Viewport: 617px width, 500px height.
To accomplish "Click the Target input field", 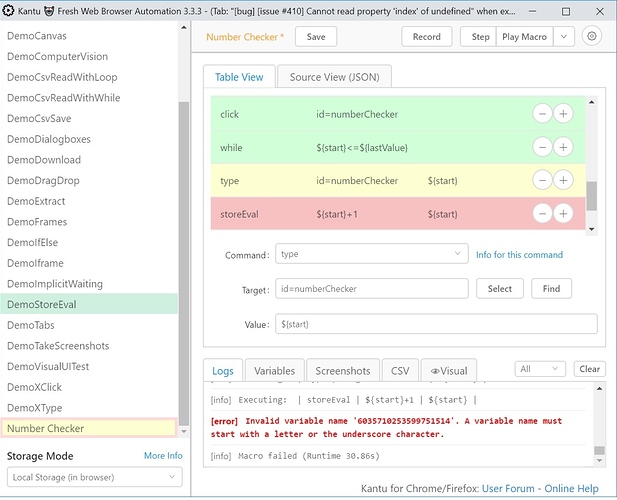I will coord(372,289).
